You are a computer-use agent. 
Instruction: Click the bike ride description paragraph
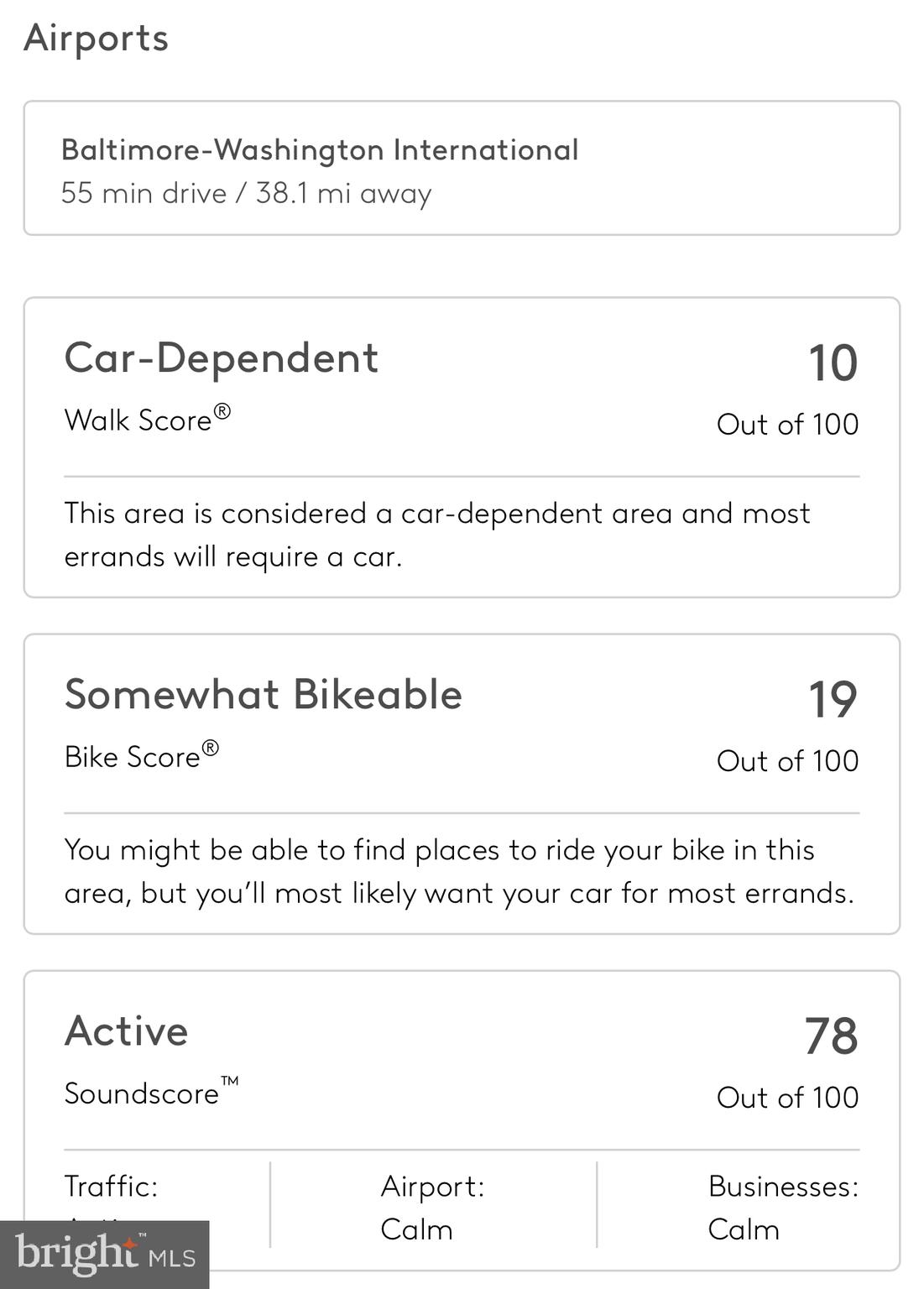tap(459, 871)
